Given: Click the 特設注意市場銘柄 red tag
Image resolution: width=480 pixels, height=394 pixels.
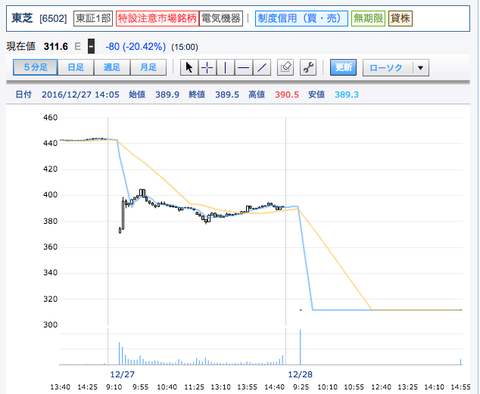Looking at the screenshot, I should (x=157, y=18).
